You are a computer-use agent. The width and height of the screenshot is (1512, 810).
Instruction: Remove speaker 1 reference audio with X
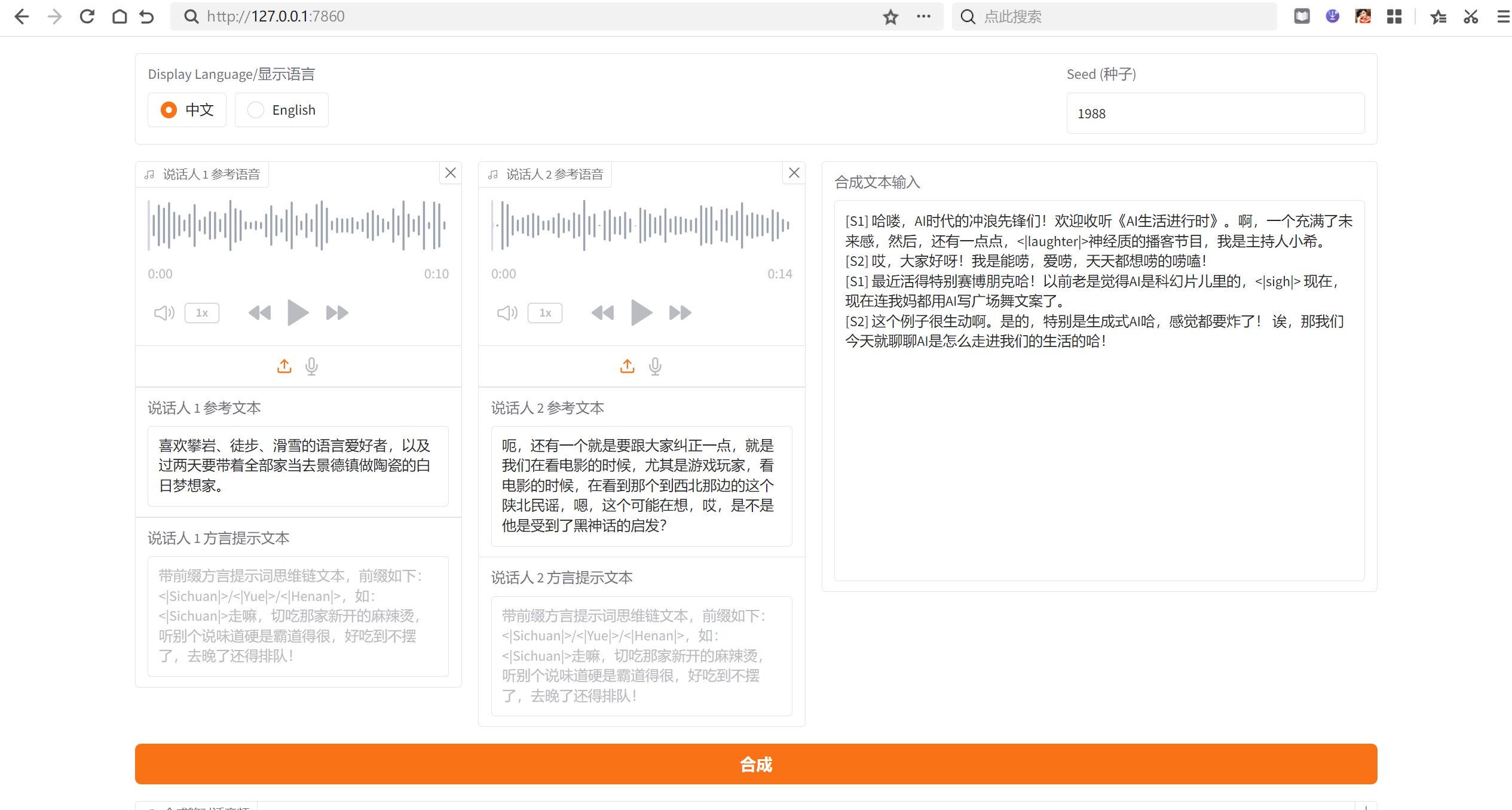point(451,173)
